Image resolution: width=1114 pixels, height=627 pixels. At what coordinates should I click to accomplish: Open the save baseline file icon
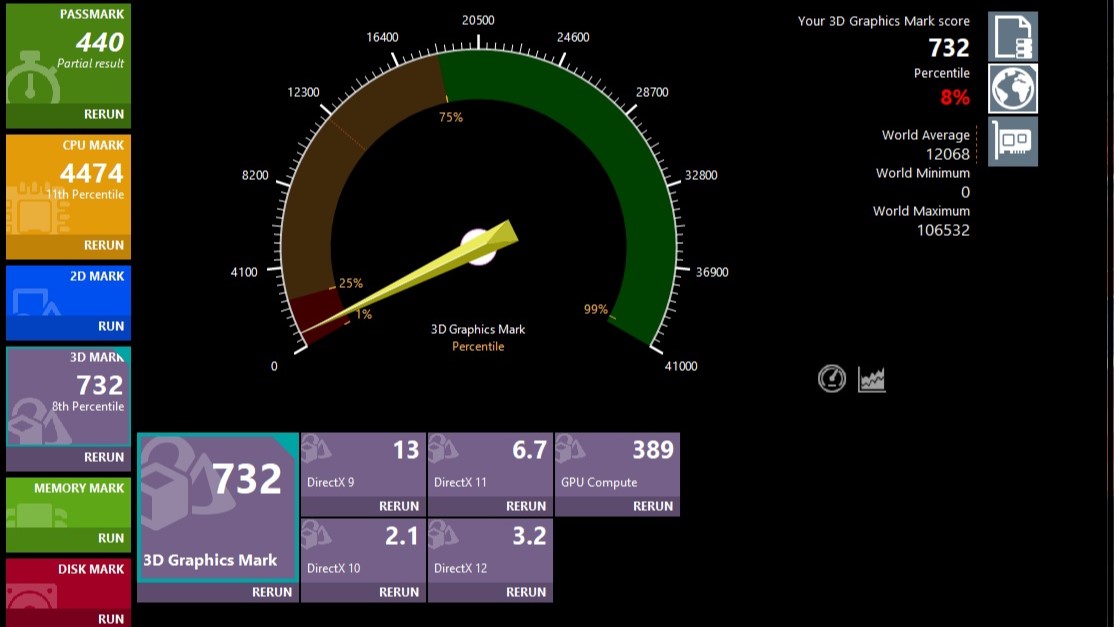[1012, 37]
